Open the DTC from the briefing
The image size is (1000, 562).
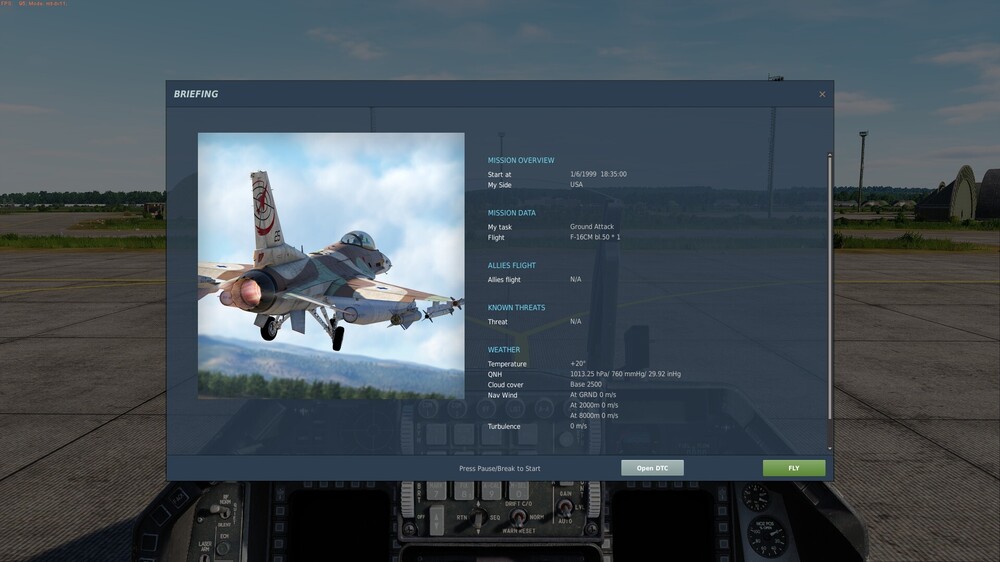point(652,468)
